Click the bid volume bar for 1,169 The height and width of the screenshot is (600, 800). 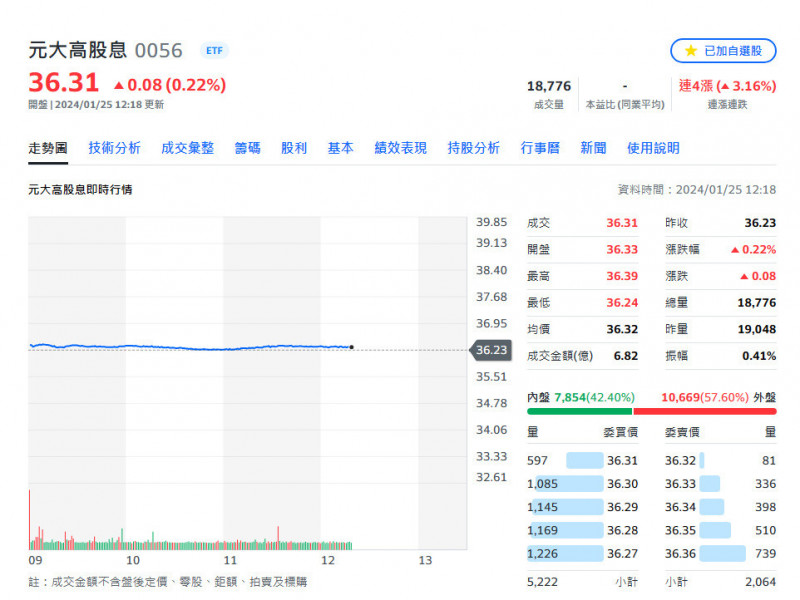pos(566,530)
